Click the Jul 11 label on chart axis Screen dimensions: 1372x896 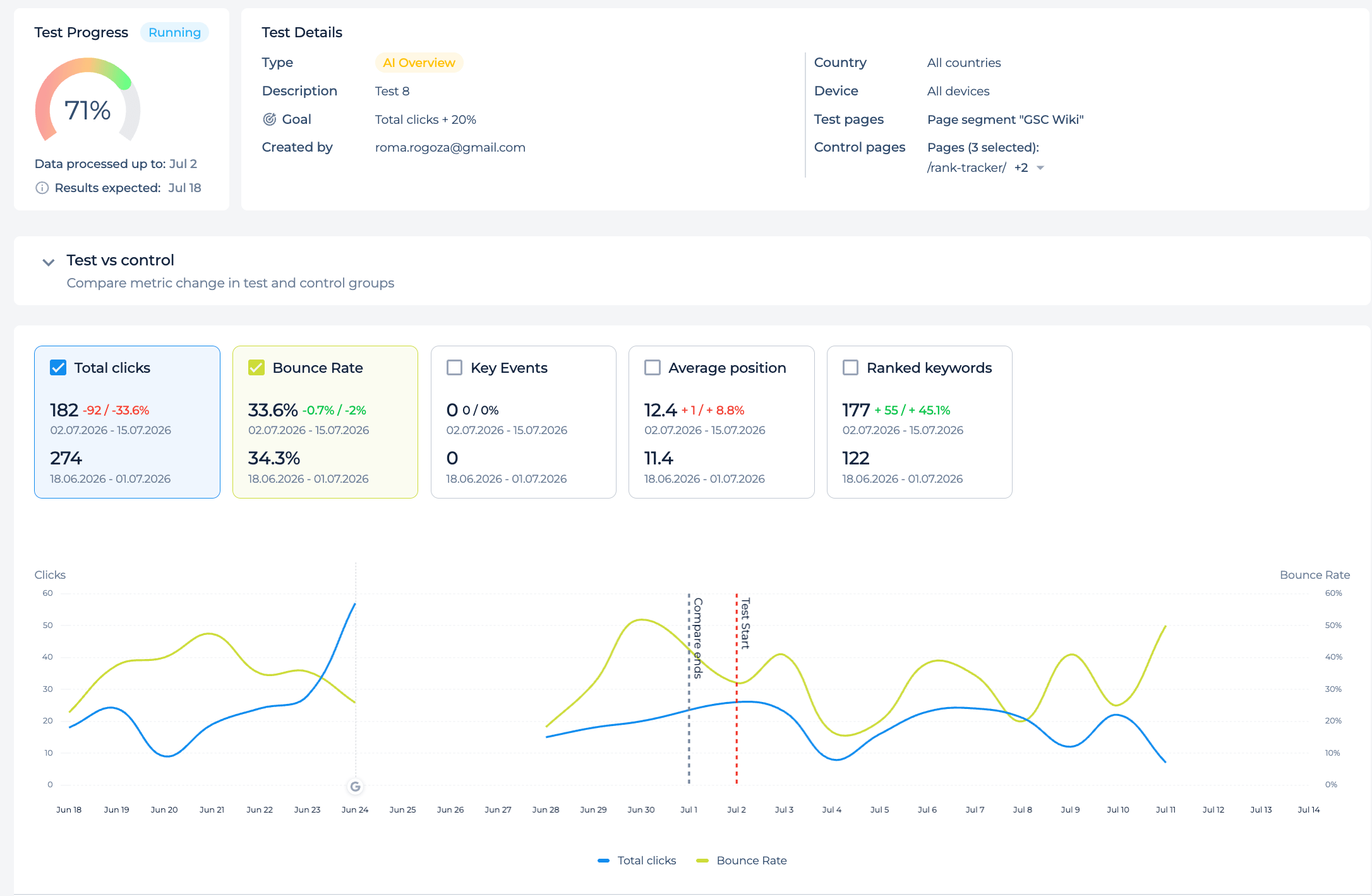point(1165,809)
